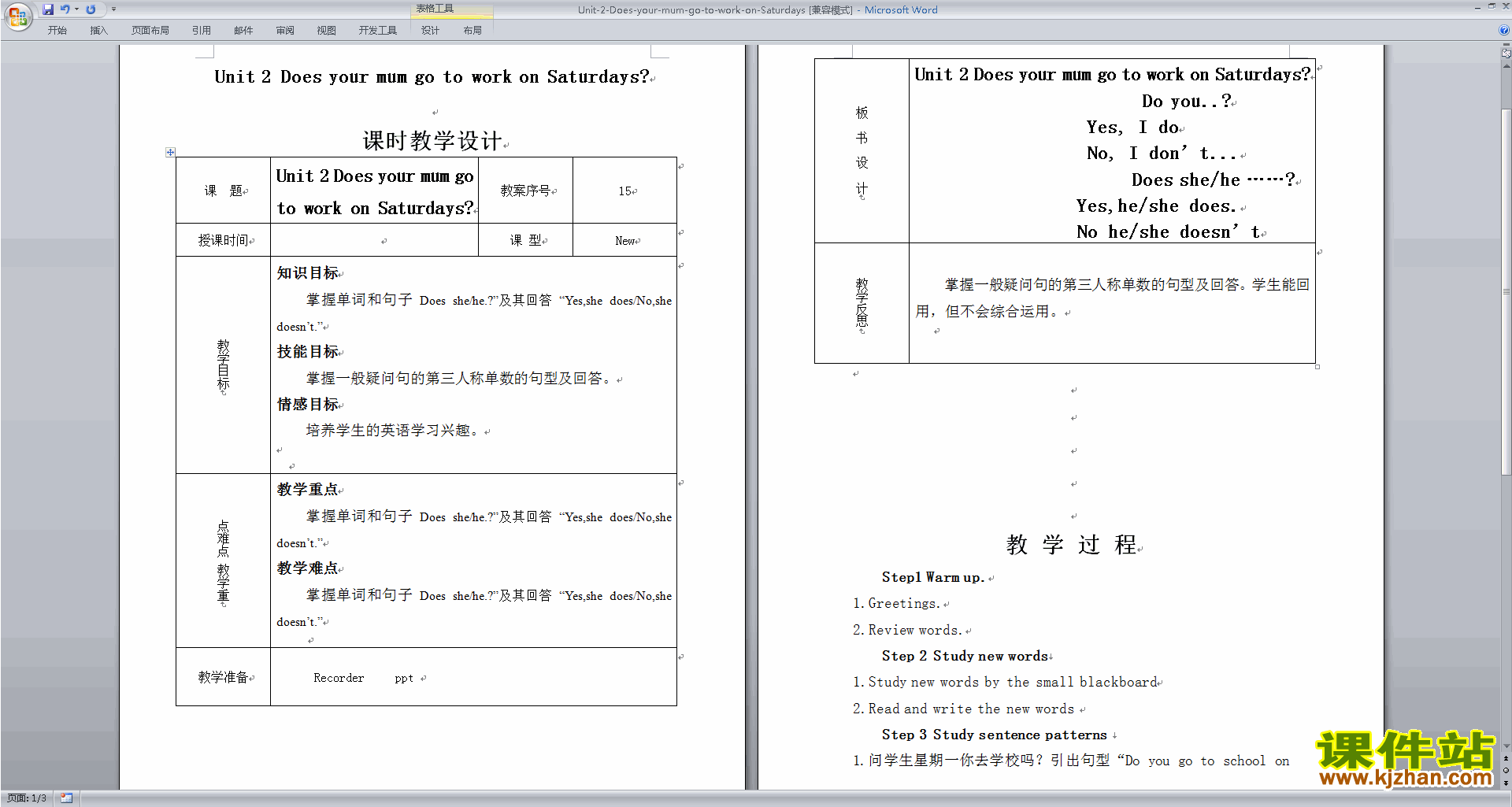Click the cell containing 15
Image resolution: width=1512 pixels, height=807 pixels.
[625, 191]
